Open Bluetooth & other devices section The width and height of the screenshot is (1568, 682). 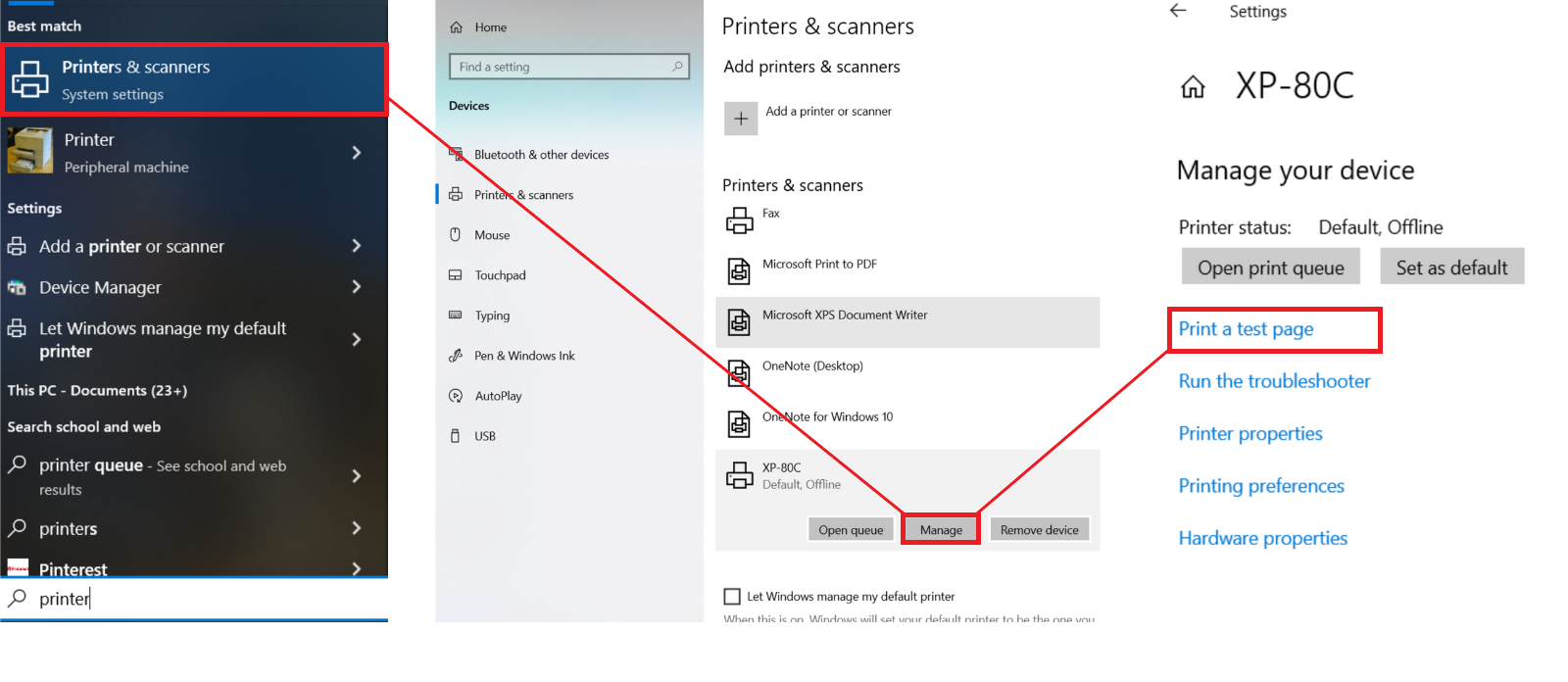click(x=541, y=155)
